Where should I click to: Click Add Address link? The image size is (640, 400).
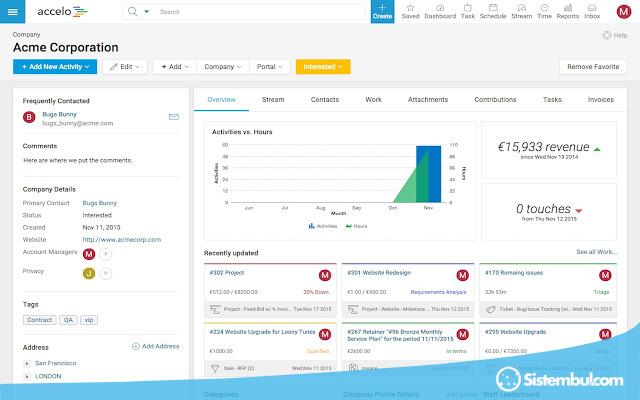pos(156,346)
